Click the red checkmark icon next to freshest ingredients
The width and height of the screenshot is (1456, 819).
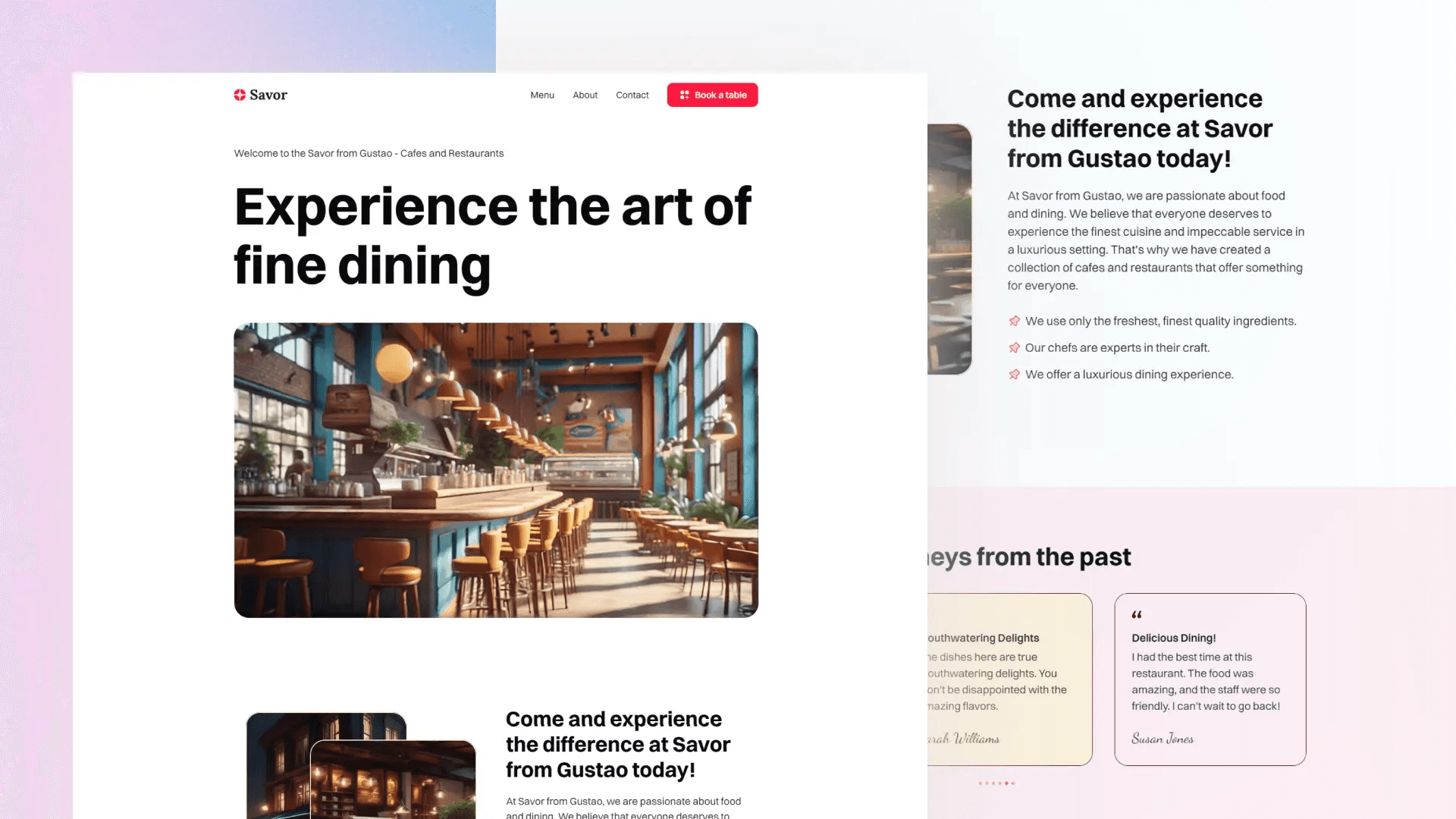(x=1014, y=321)
